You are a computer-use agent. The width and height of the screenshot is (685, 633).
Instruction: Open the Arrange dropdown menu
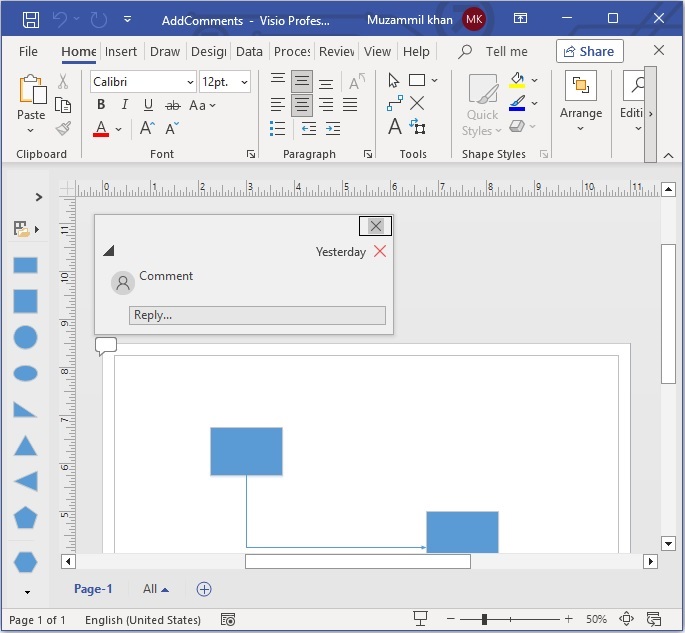point(581,99)
